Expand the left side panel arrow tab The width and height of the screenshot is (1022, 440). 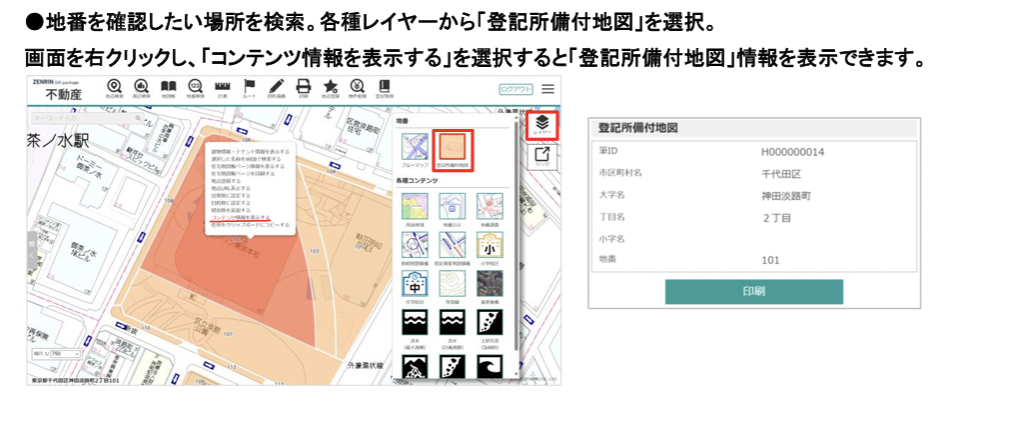[31, 246]
